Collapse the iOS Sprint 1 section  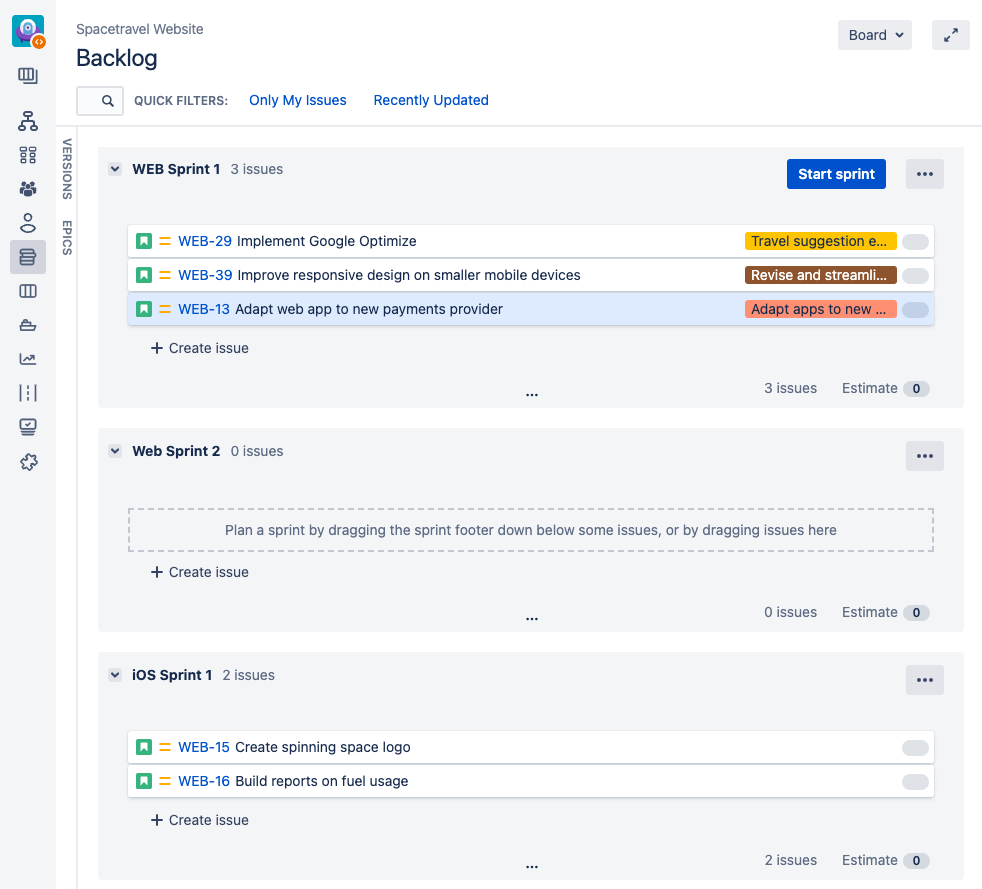point(115,675)
